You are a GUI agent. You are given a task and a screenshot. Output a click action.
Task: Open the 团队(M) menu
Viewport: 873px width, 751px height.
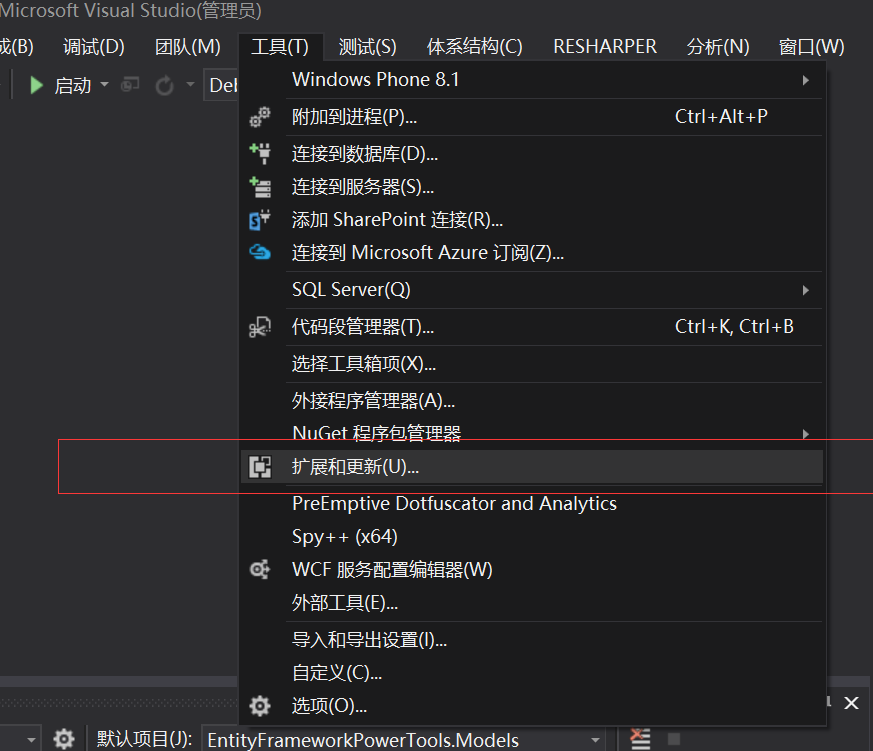pyautogui.click(x=188, y=47)
